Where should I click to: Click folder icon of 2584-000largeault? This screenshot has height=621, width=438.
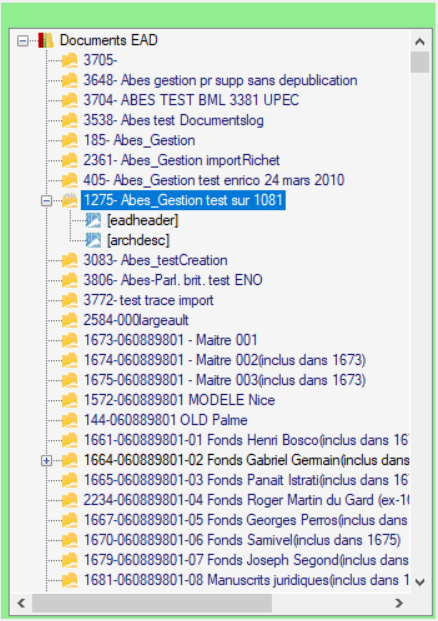[70, 320]
